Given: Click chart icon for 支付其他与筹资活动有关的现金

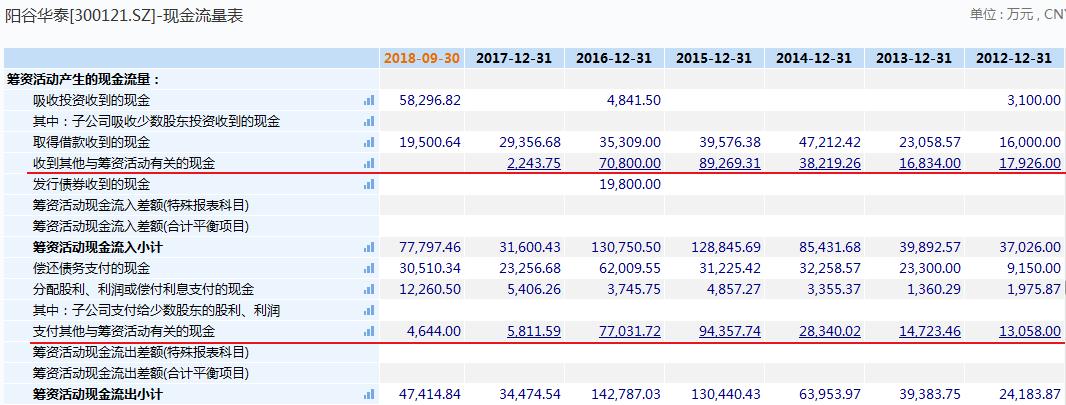Looking at the screenshot, I should click(x=368, y=331).
